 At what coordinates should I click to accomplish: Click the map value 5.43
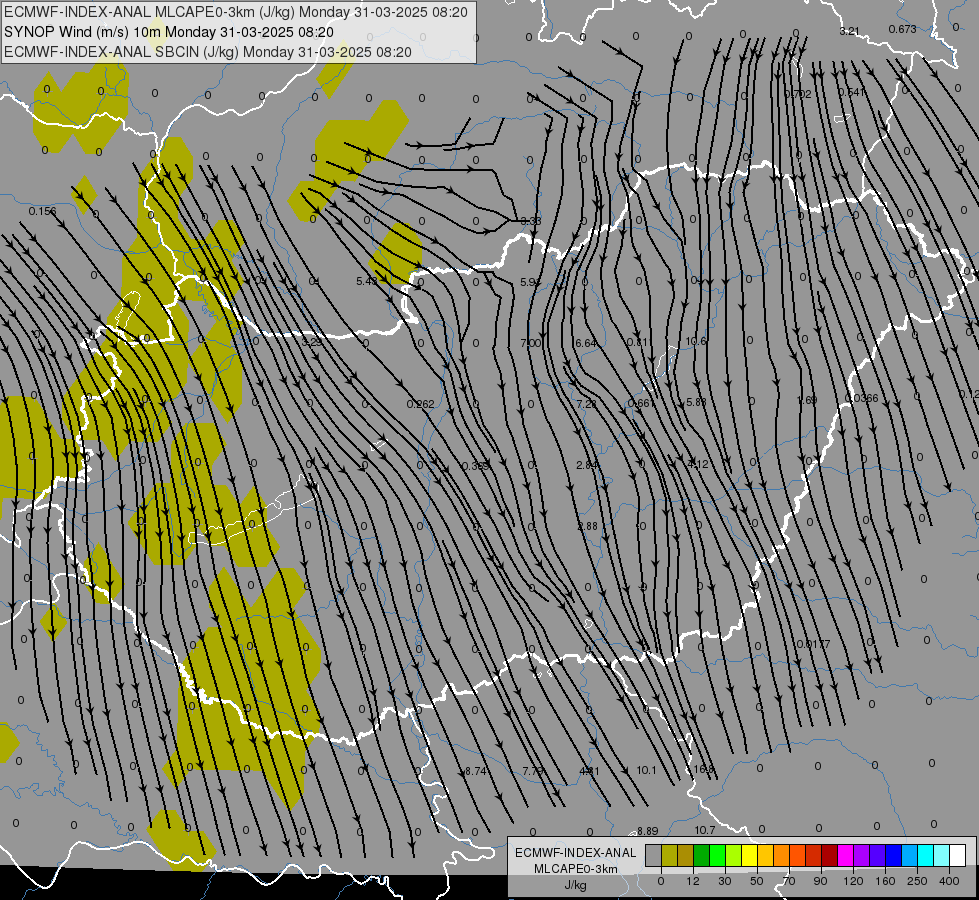point(367,281)
